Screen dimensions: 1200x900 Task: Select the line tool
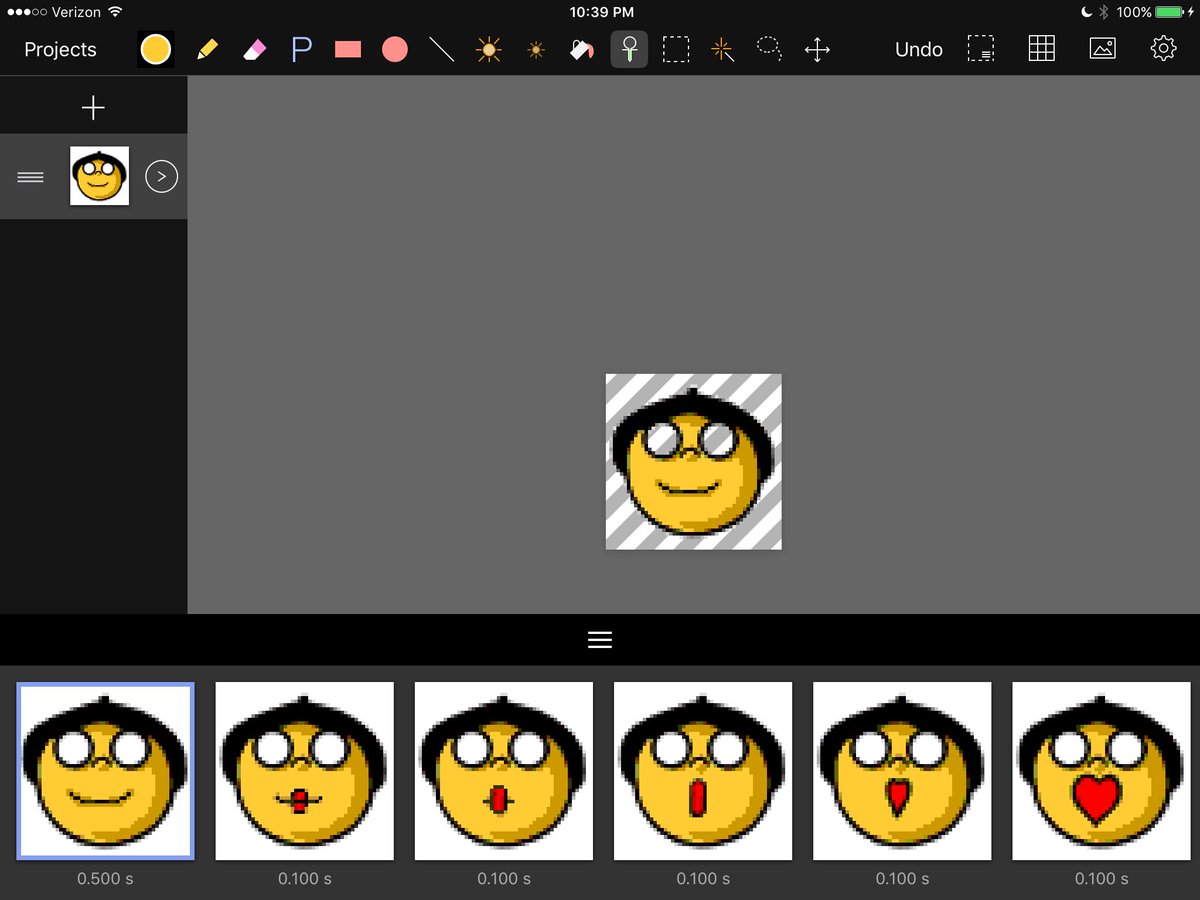[441, 48]
